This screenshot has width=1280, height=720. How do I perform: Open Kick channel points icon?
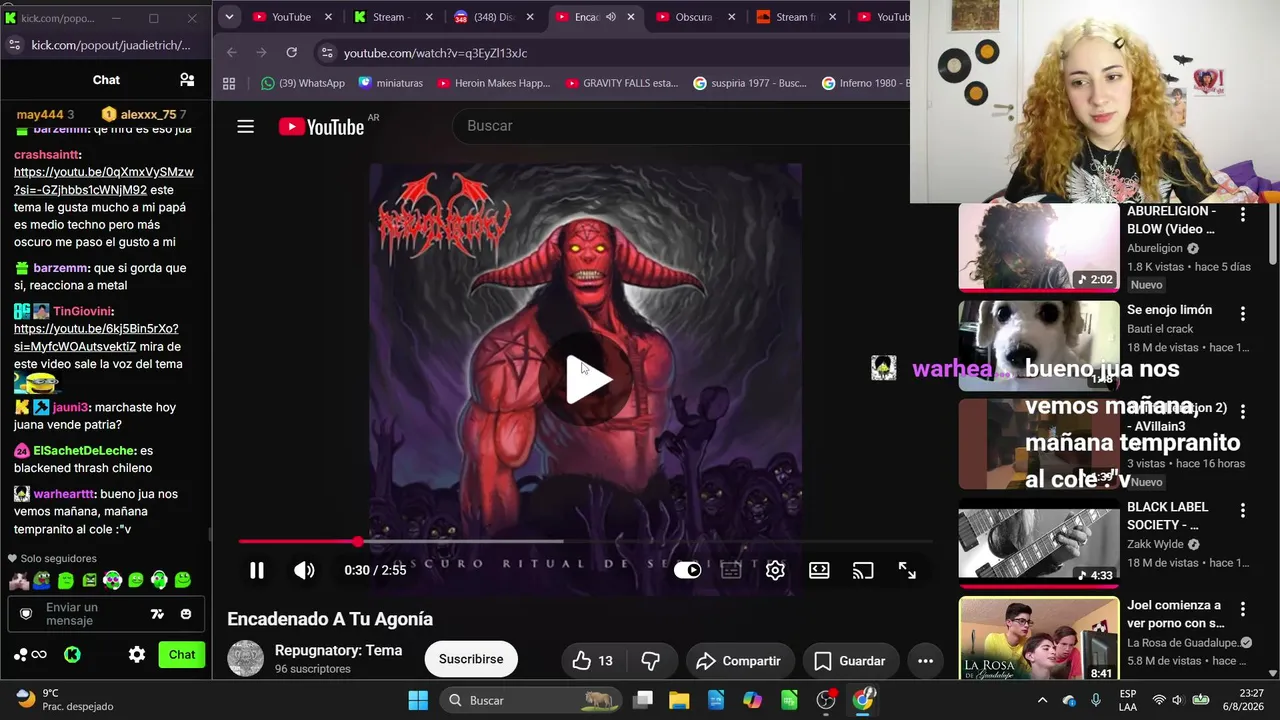coord(30,655)
